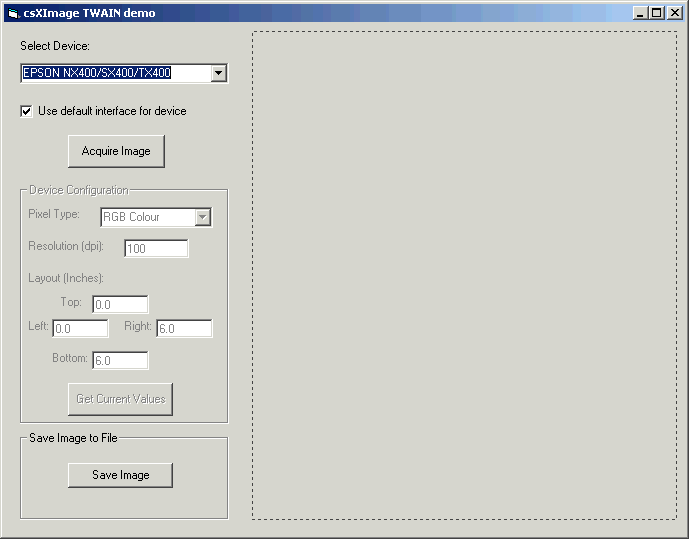Click the Device Configuration group label
689x539 pixels.
click(79, 190)
